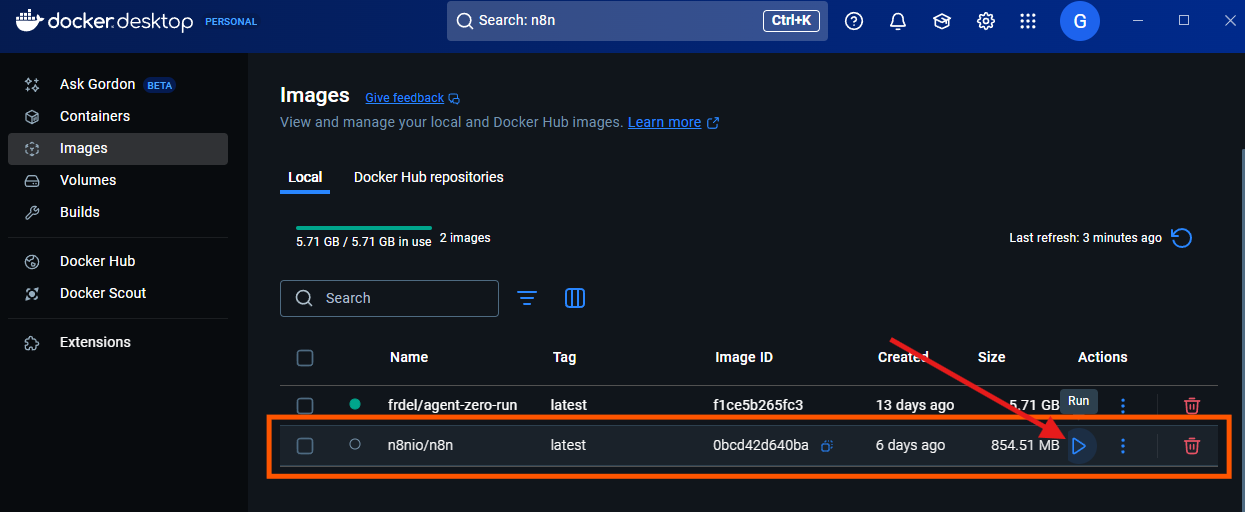This screenshot has height=512, width=1245.
Task: Open Builds in sidebar
Action: pyautogui.click(x=118, y=213)
